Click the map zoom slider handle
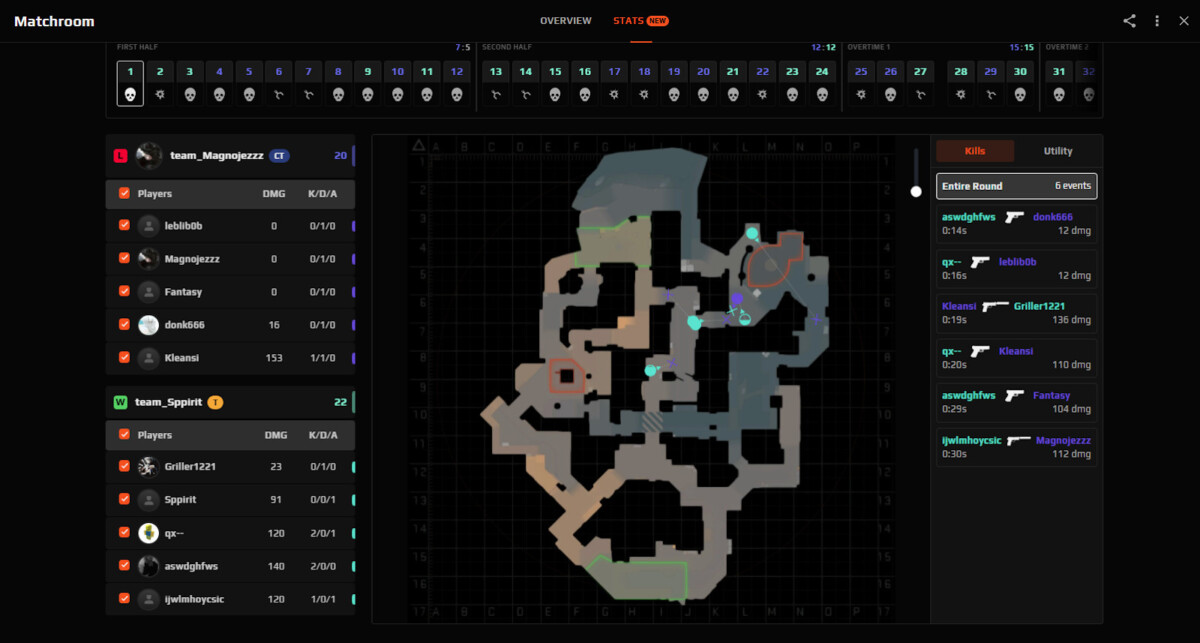 click(x=916, y=191)
